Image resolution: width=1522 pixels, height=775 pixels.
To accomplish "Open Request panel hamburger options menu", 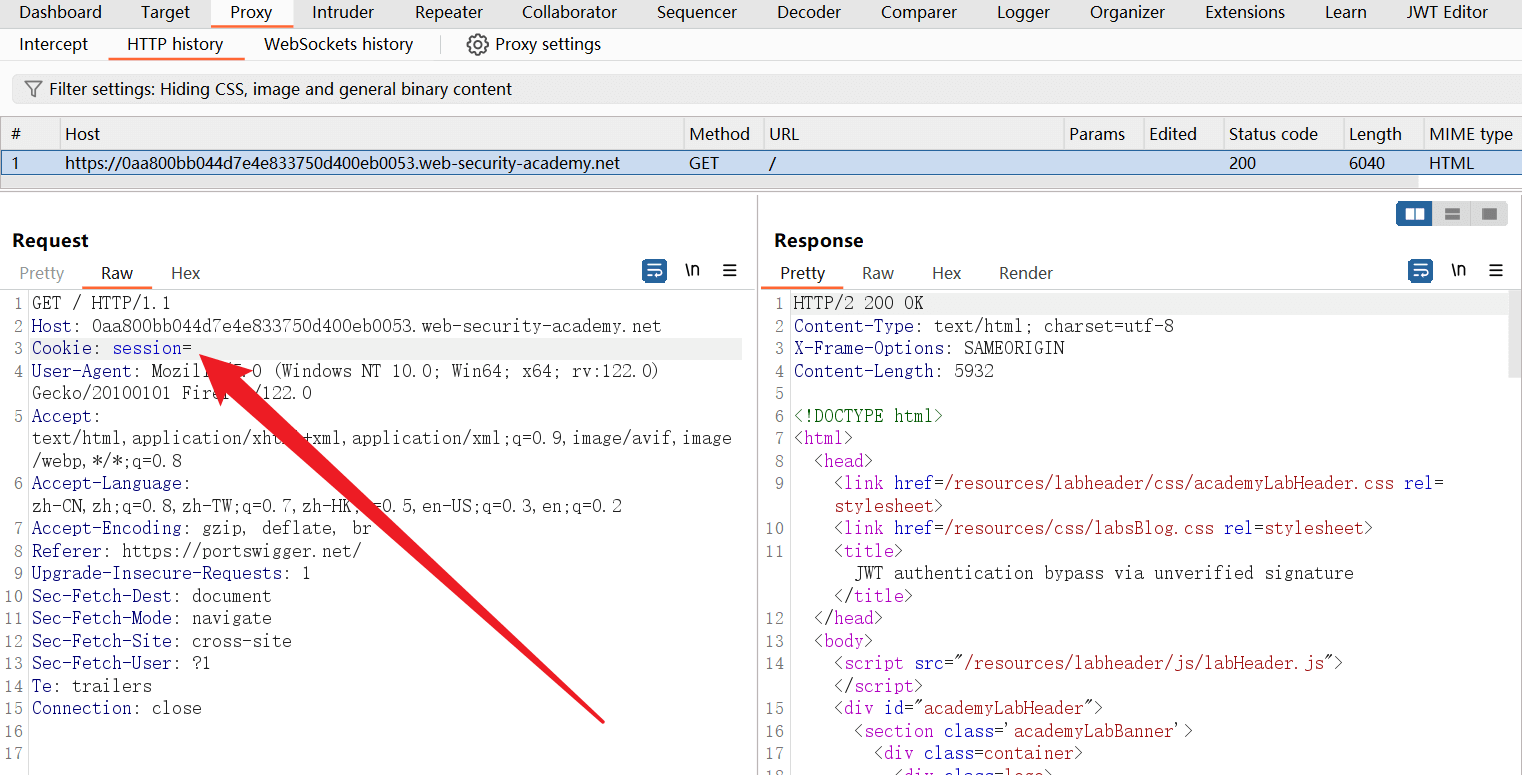I will point(730,271).
